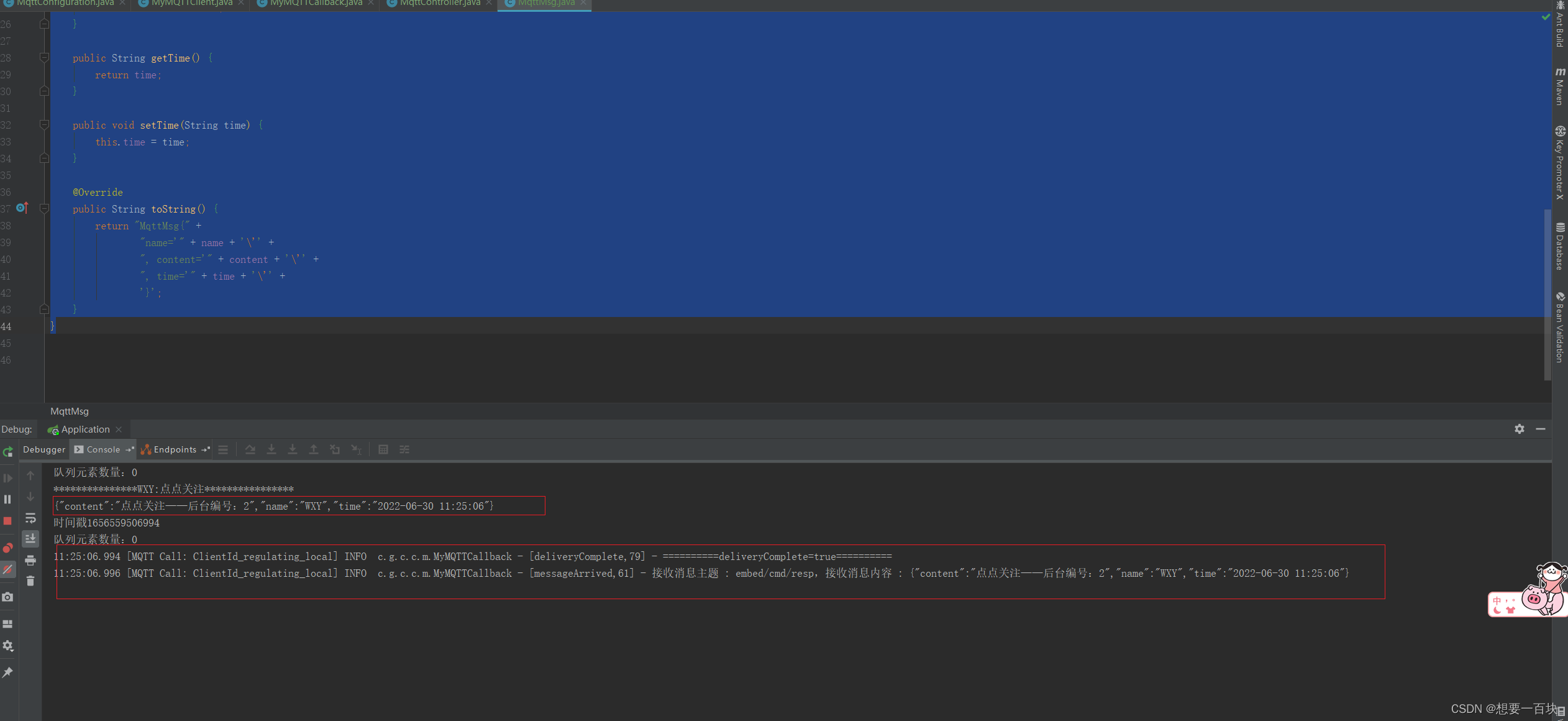The image size is (1568, 721).
Task: Click the 'deliveryComplete=true' log line
Action: coord(473,556)
